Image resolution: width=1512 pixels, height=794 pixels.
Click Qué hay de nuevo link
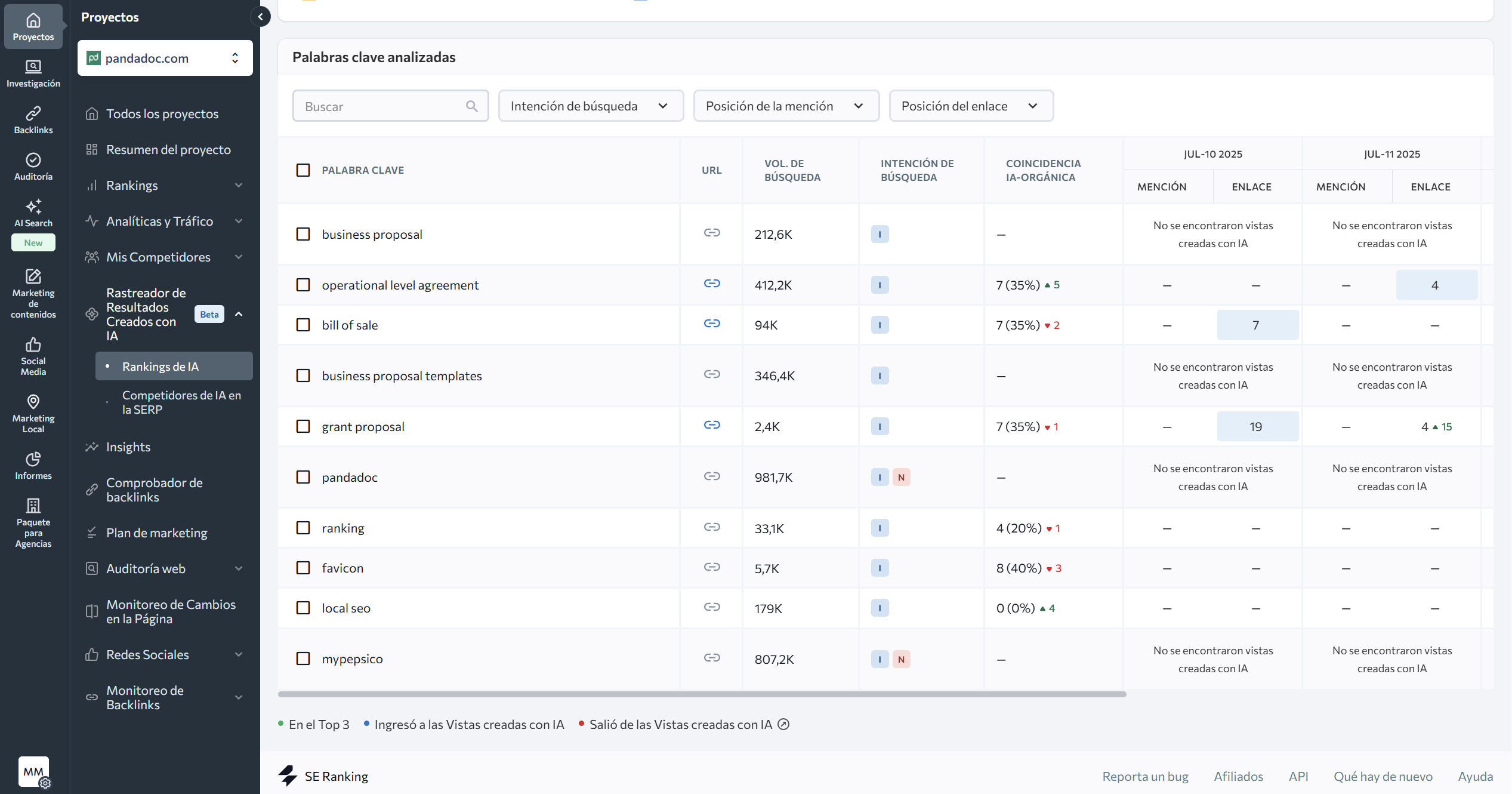pos(1383,776)
